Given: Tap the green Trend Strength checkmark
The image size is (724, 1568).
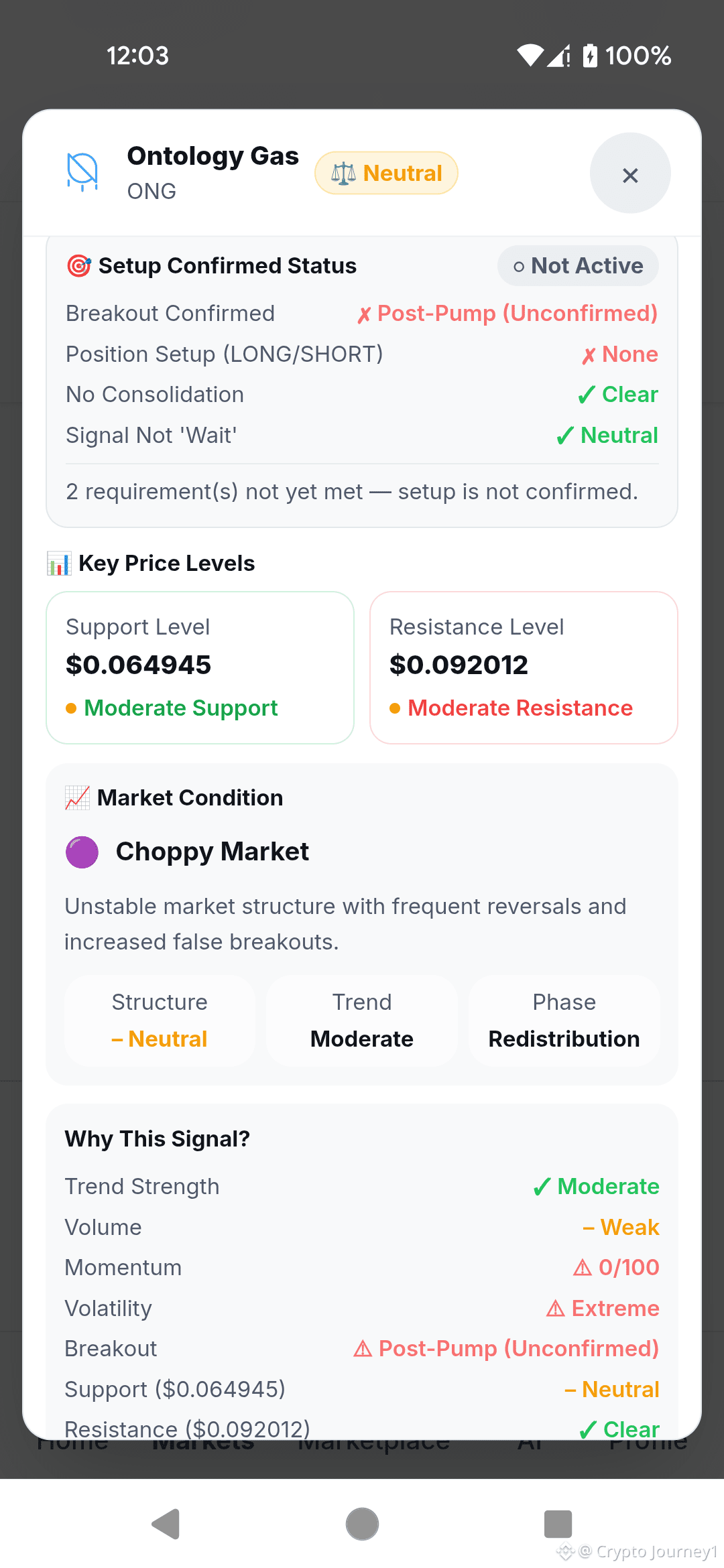Looking at the screenshot, I should 542,1187.
